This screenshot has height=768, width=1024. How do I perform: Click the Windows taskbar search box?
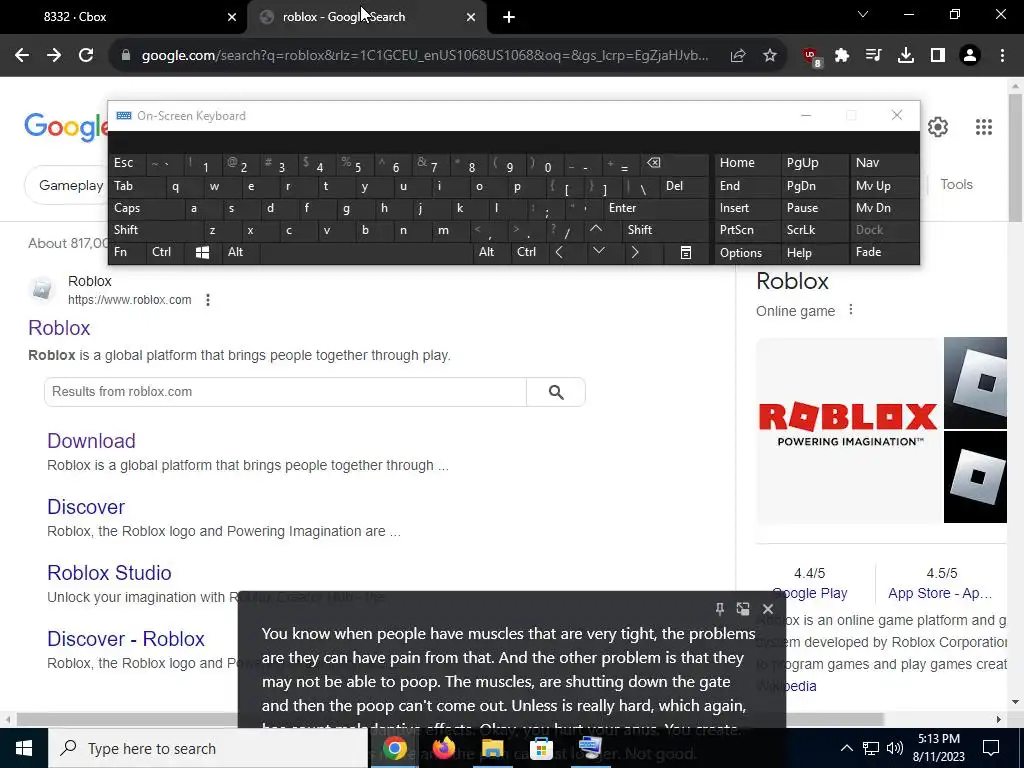click(x=208, y=748)
